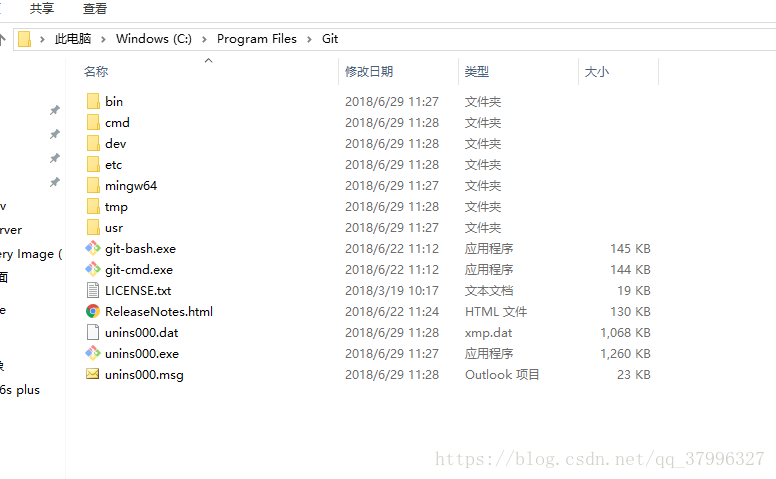This screenshot has width=776, height=479.
Task: Select the LICENSE.txt file name
Action: click(138, 291)
